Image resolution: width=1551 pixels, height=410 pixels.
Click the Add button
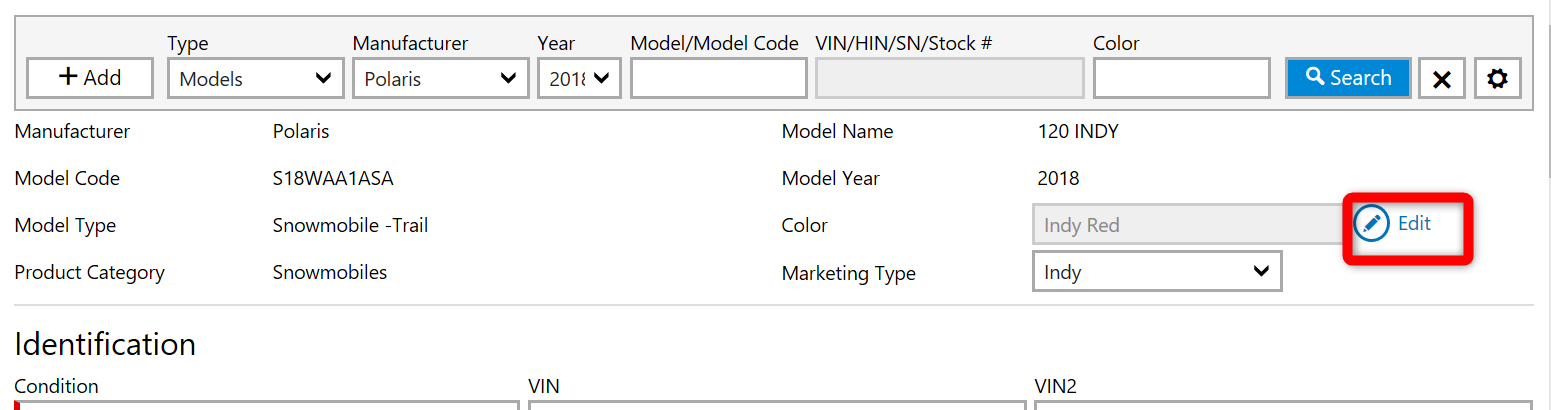click(x=90, y=78)
